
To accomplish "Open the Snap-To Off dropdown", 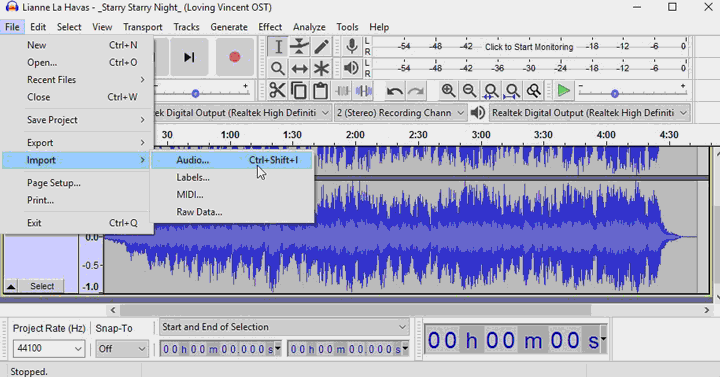I will (122, 349).
